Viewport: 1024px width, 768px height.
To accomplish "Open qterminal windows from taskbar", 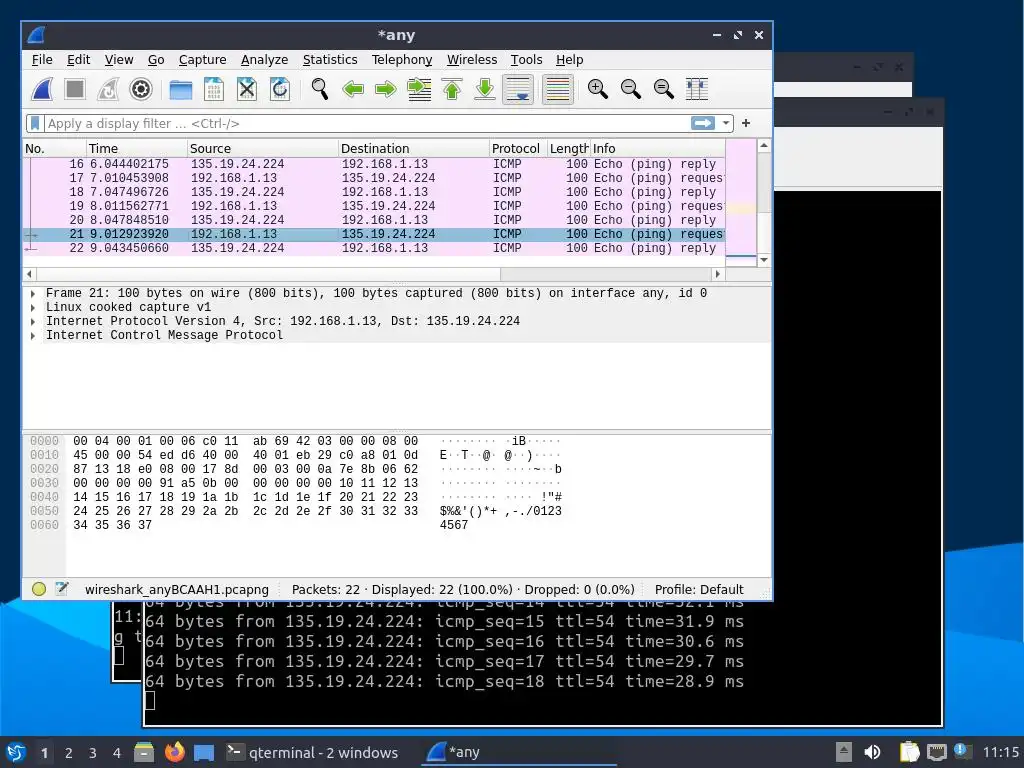I will (312, 752).
